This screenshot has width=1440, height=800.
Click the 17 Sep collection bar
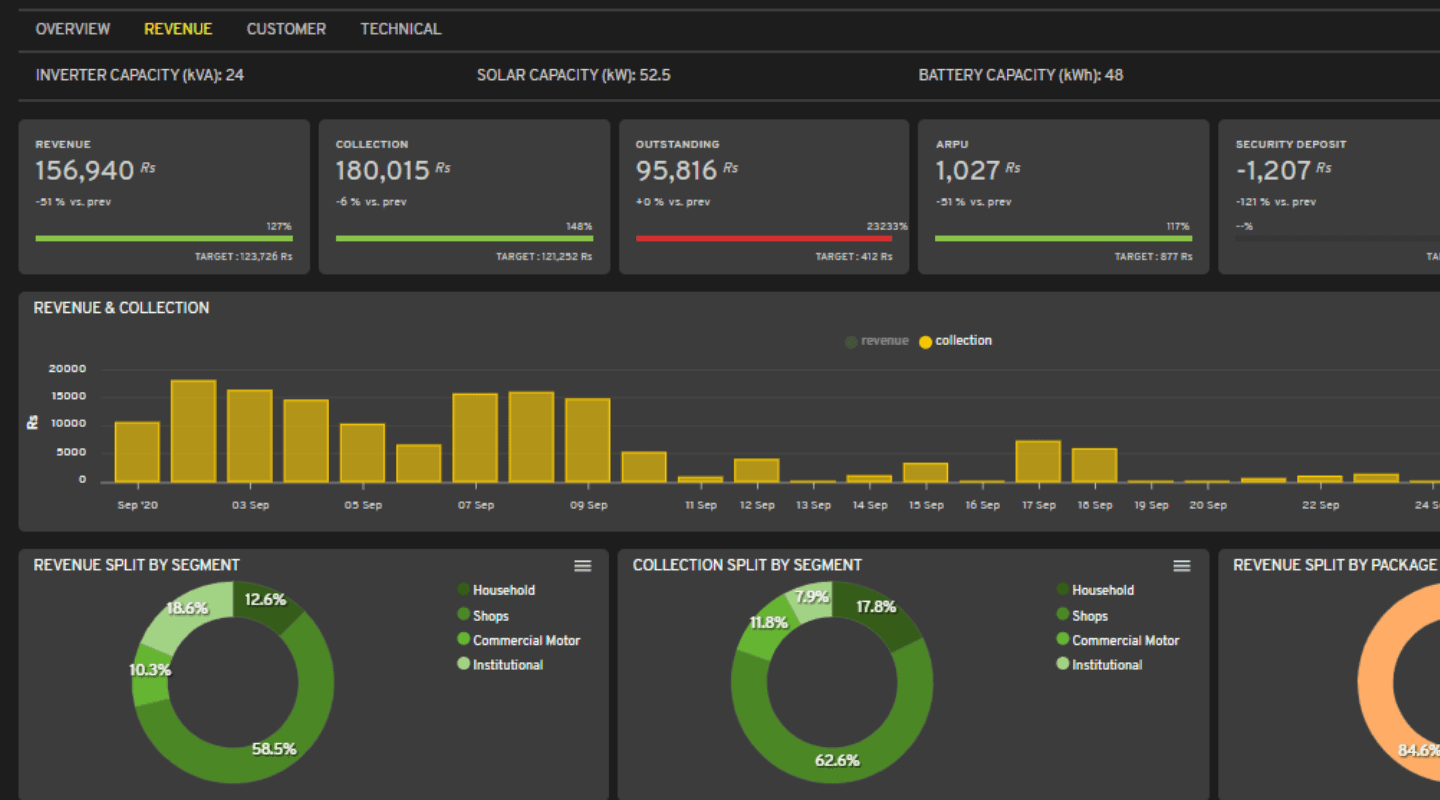tap(1038, 462)
